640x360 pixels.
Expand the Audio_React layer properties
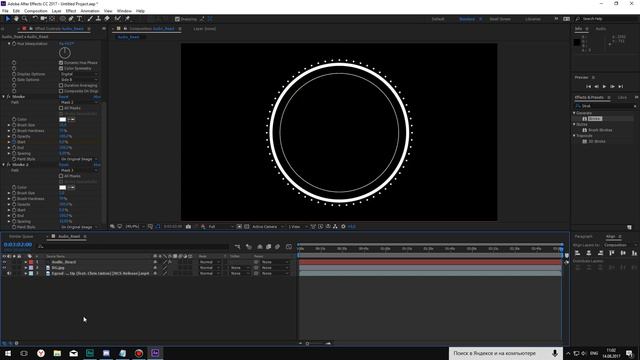click(26, 262)
